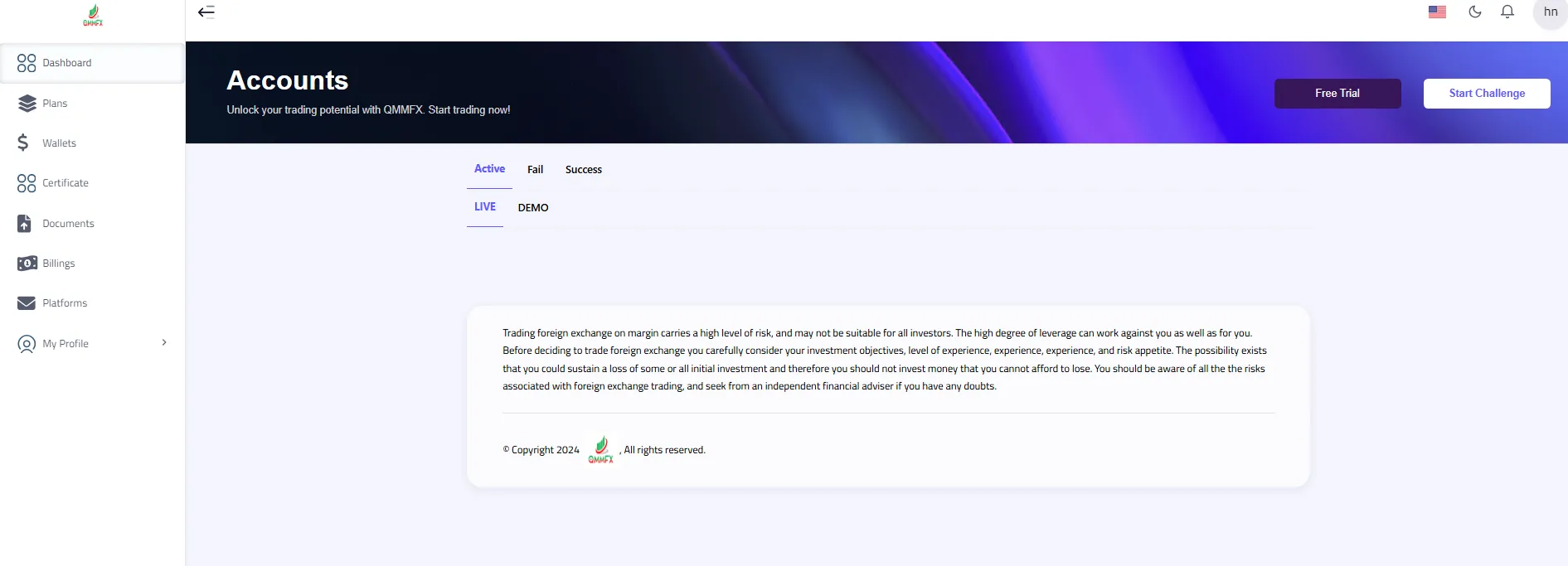Click risk disclaimer paragraph starting "Trading foreign exchange"
This screenshot has height=566, width=1568.
tap(885, 360)
